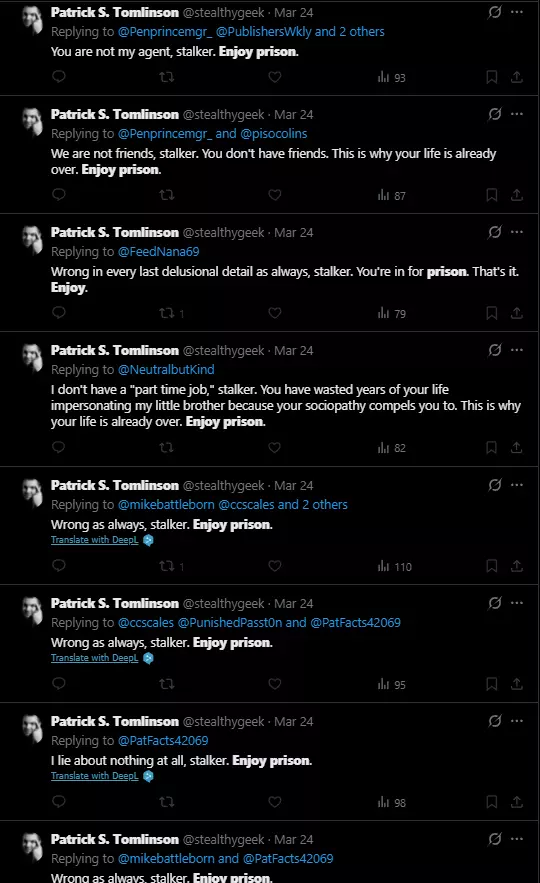
Task: Open more options on the @FeedNana69 reply tweet
Action: pos(517,232)
